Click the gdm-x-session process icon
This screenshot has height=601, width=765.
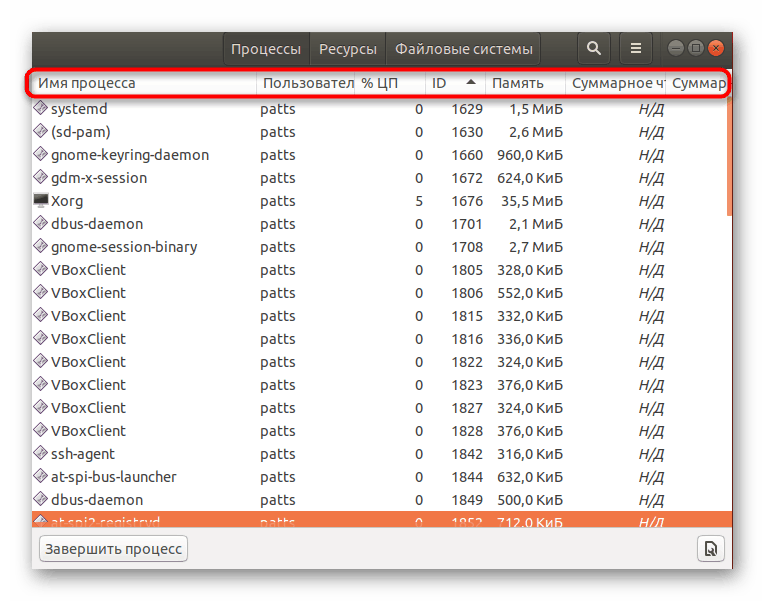tap(40, 177)
